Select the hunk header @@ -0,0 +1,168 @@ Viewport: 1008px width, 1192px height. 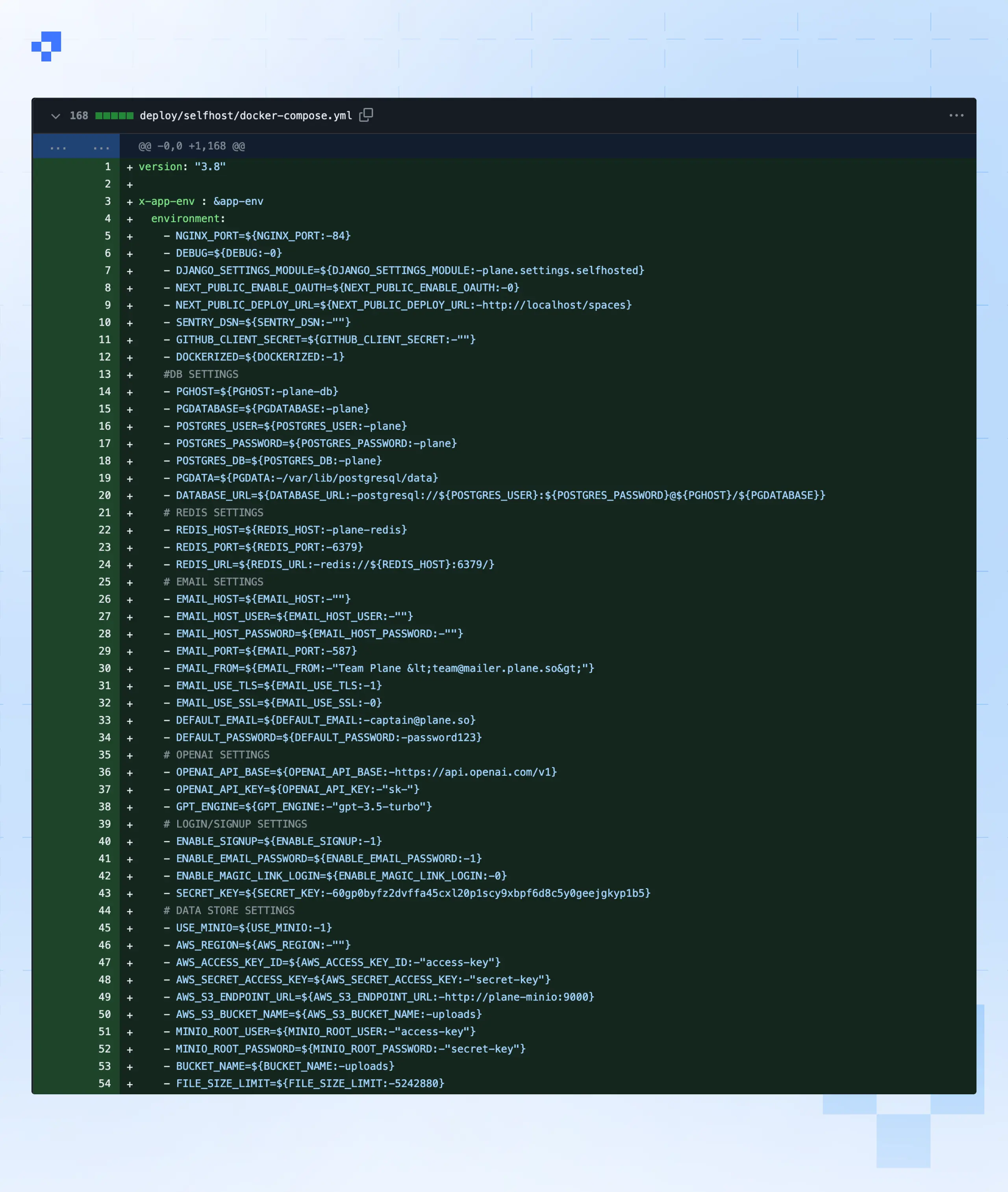[191, 147]
